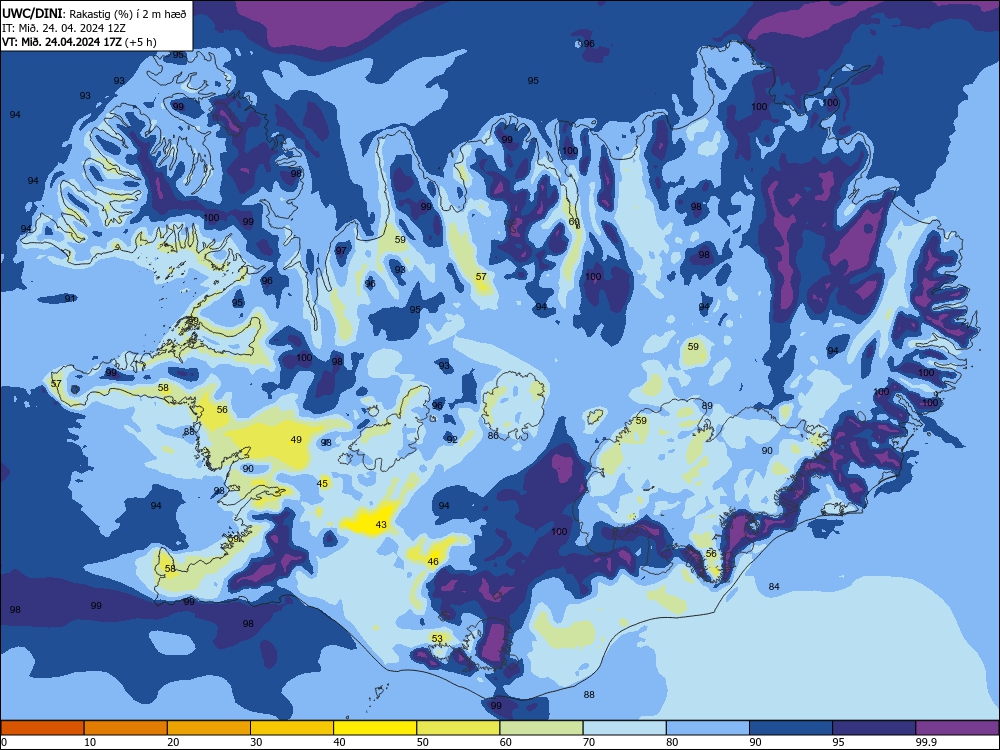Click the map value 92
1000x750 pixels.
click(452, 439)
